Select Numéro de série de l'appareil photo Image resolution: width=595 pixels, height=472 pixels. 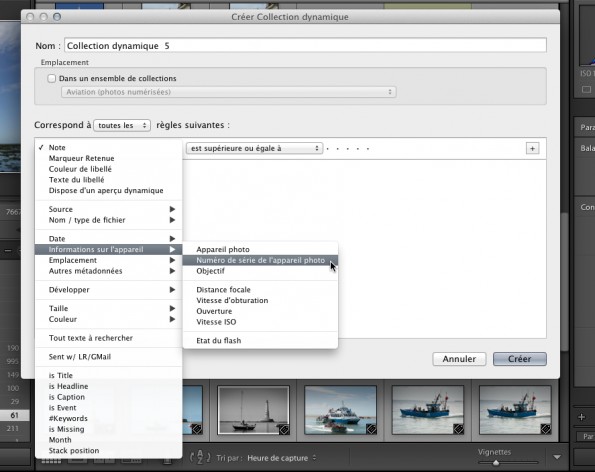coord(260,260)
